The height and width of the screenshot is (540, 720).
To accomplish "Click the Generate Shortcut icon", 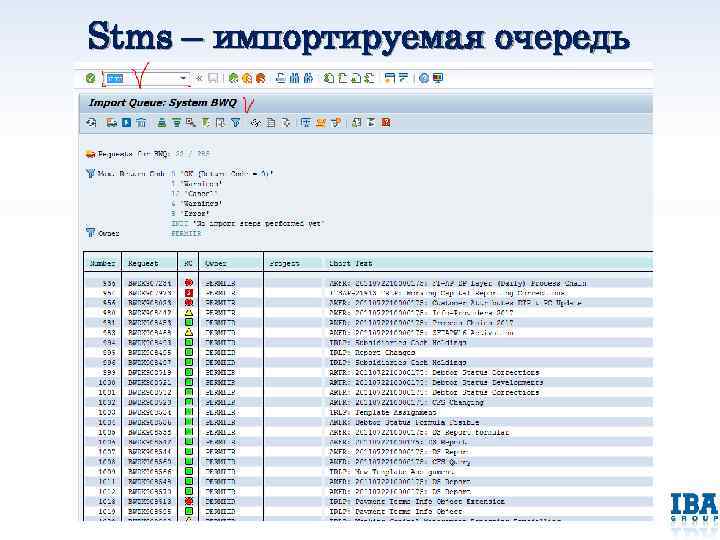I will 404,78.
